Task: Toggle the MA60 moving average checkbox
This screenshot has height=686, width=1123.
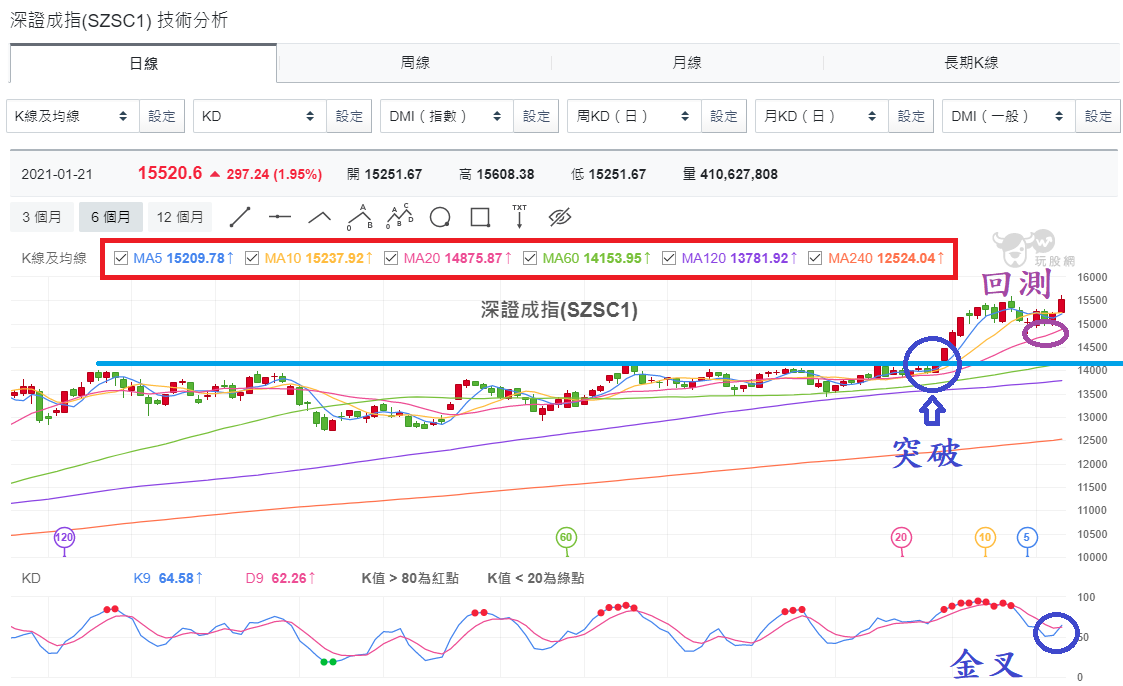Action: click(530, 258)
